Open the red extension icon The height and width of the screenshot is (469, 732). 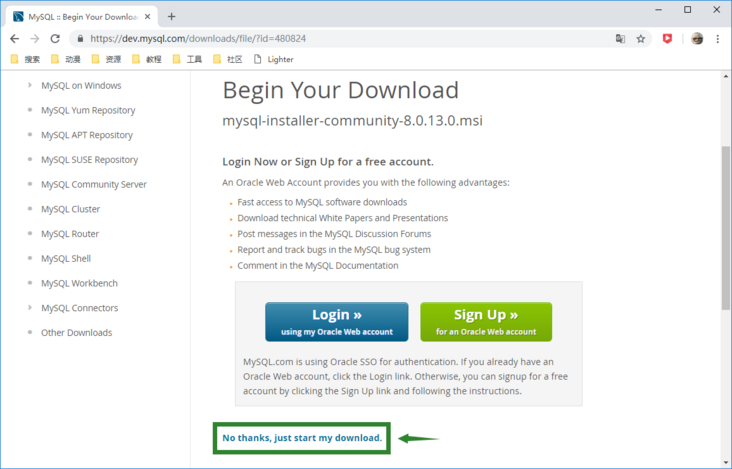tap(667, 39)
